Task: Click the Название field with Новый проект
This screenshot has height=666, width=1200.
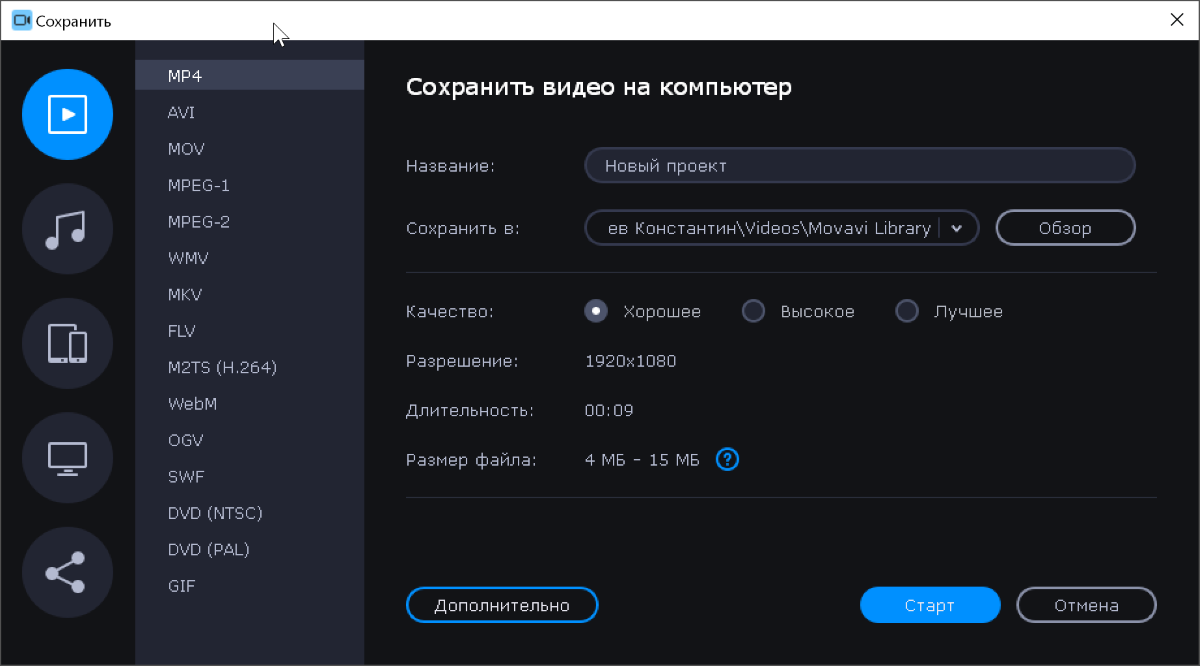Action: coord(860,166)
